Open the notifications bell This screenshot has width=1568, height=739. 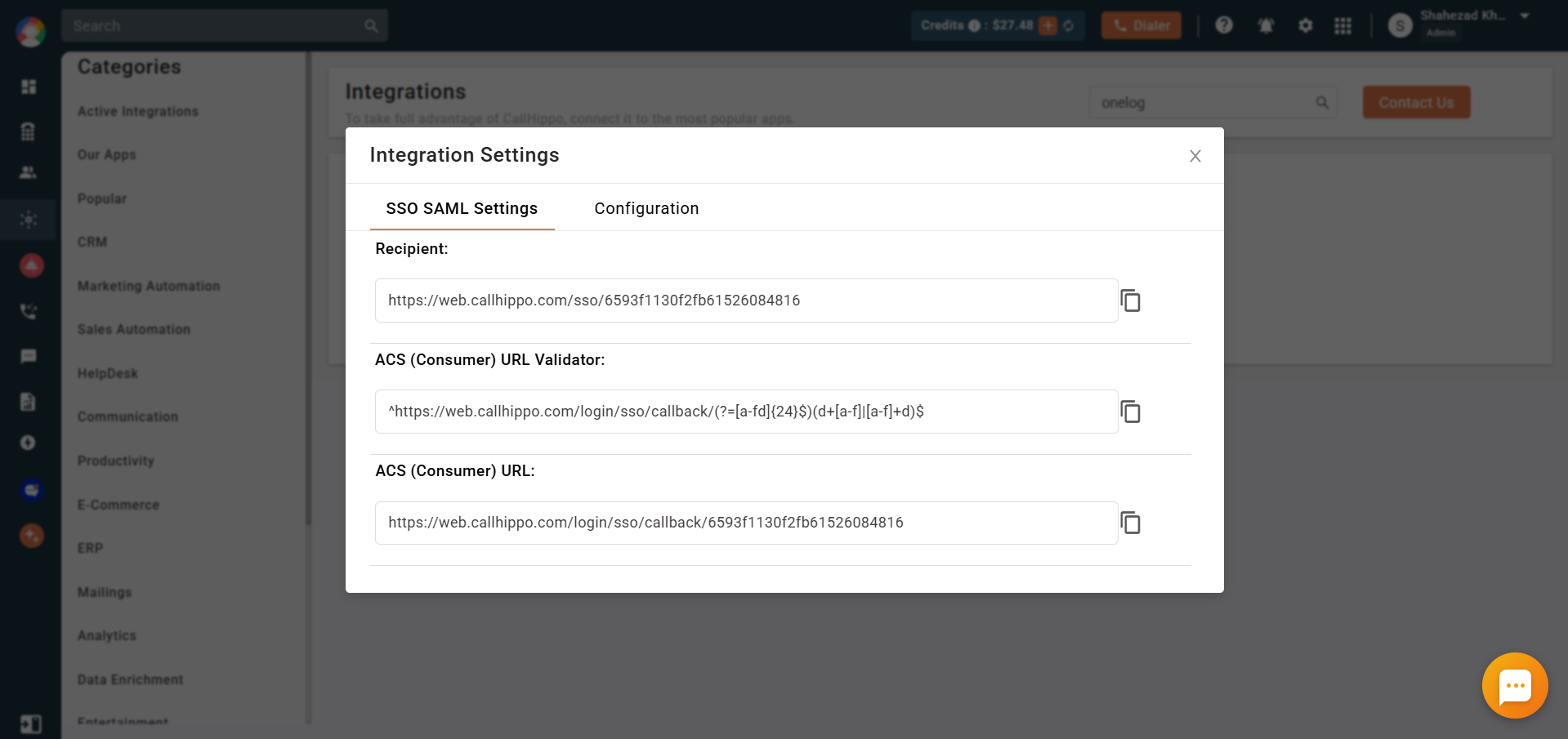click(1266, 25)
